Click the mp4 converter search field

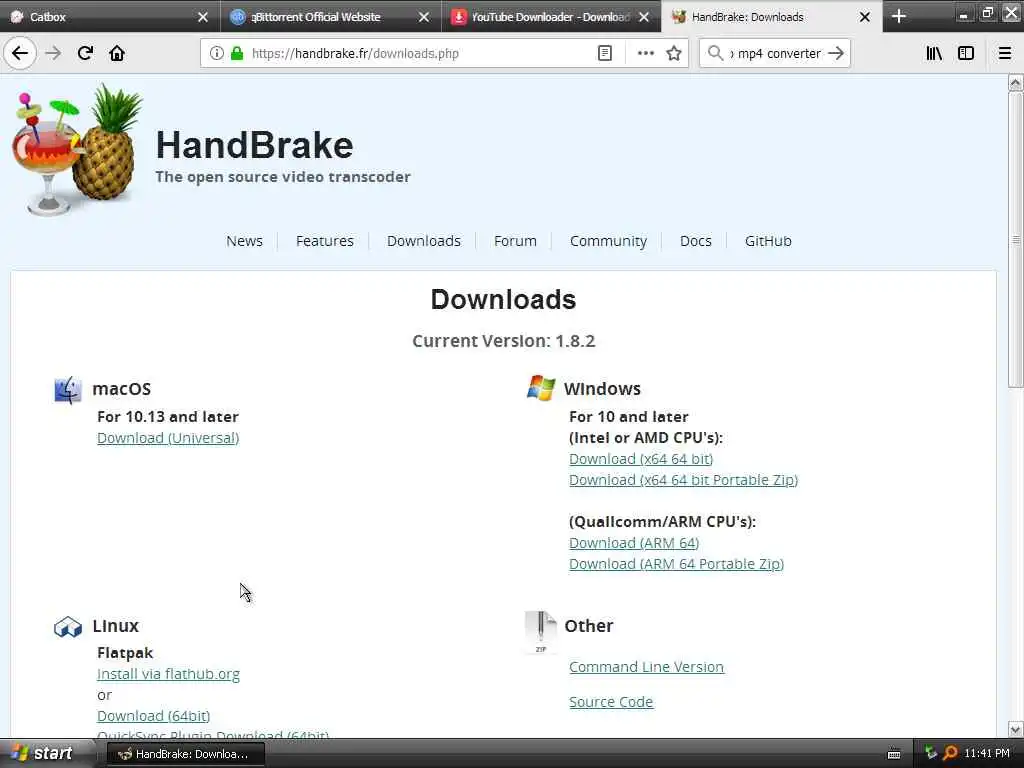(775, 53)
